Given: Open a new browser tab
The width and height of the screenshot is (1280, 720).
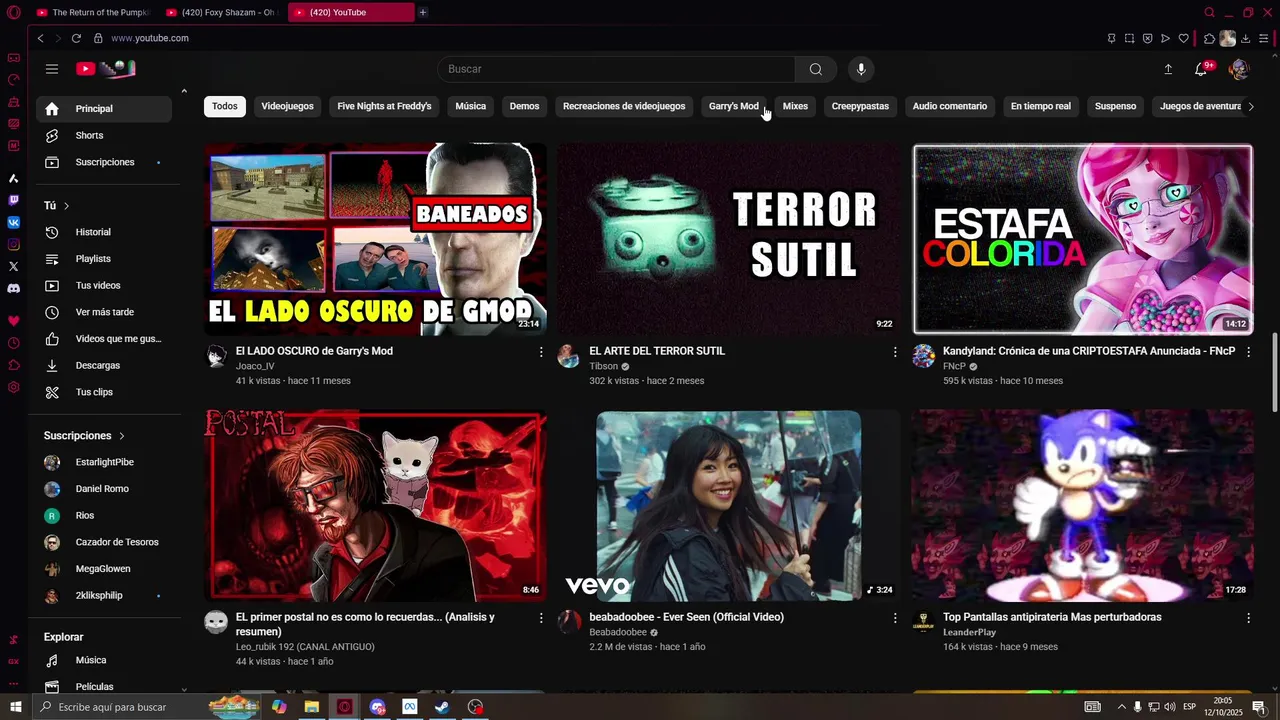Looking at the screenshot, I should (423, 12).
